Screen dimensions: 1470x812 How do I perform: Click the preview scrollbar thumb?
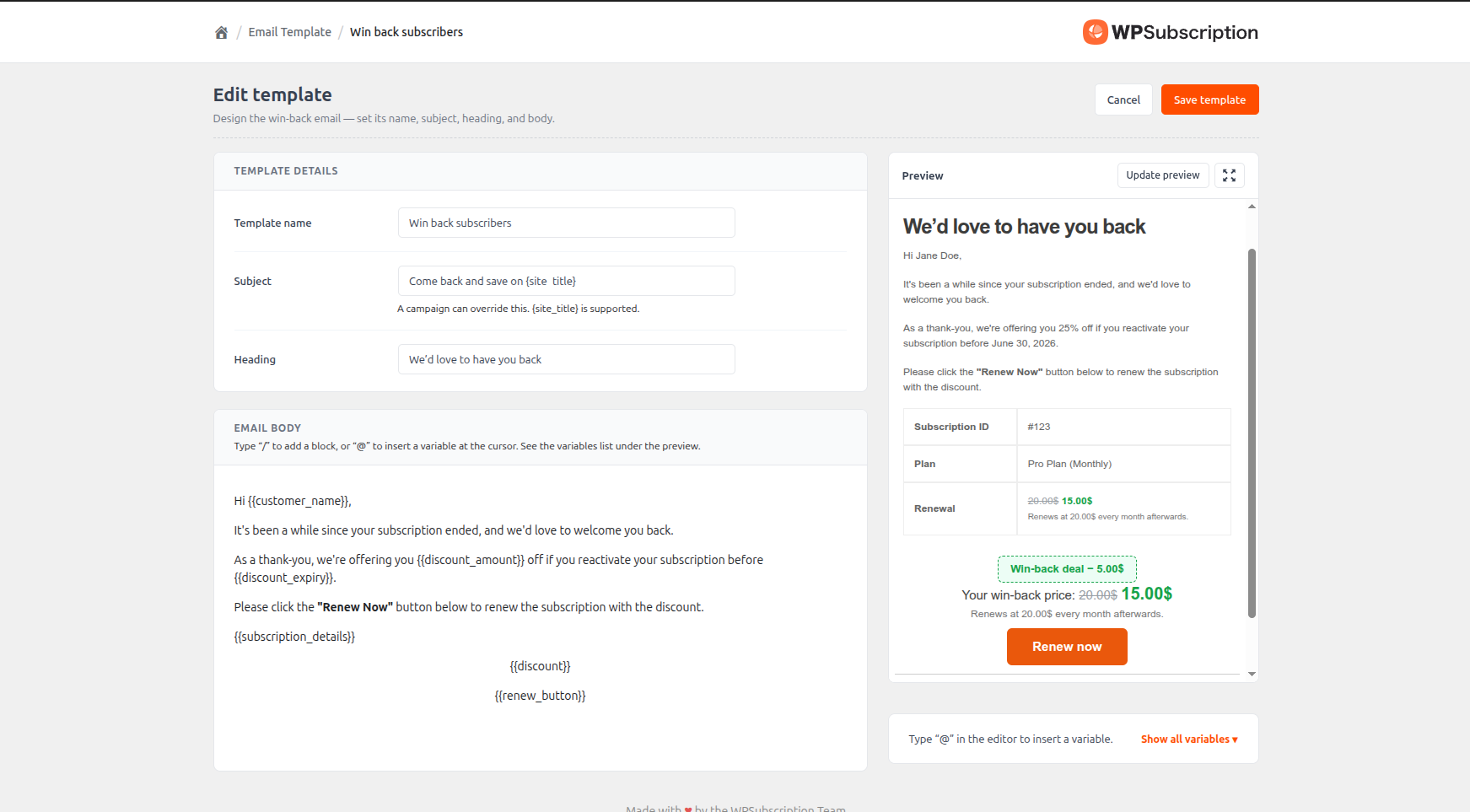[x=1252, y=433]
